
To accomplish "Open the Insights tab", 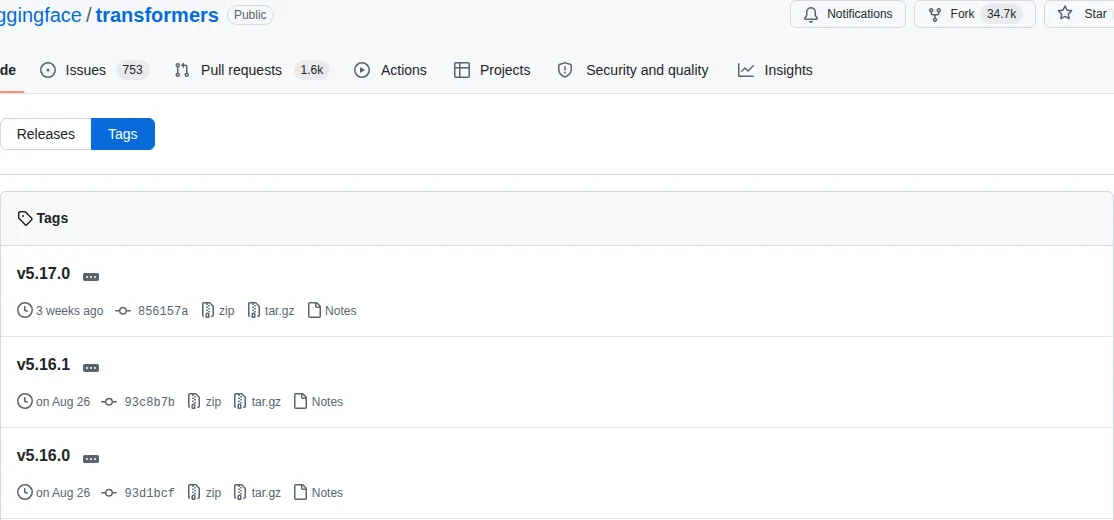I will pos(774,70).
